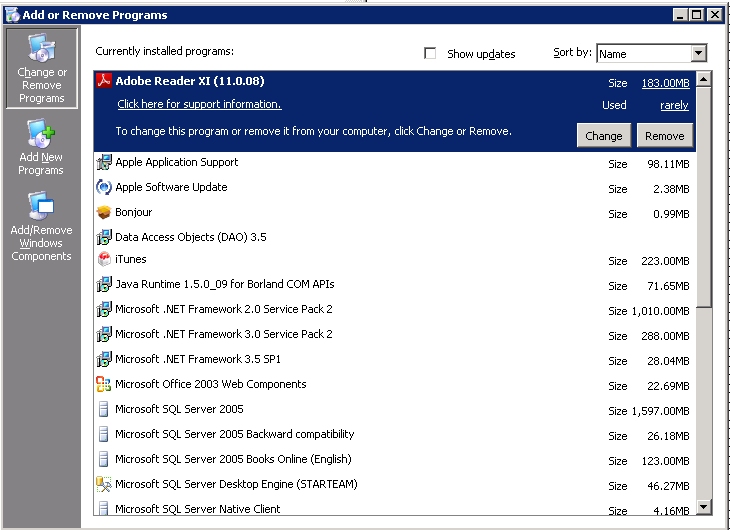
Task: Click the scrollbar up arrow in the program list
Action: (x=703, y=80)
